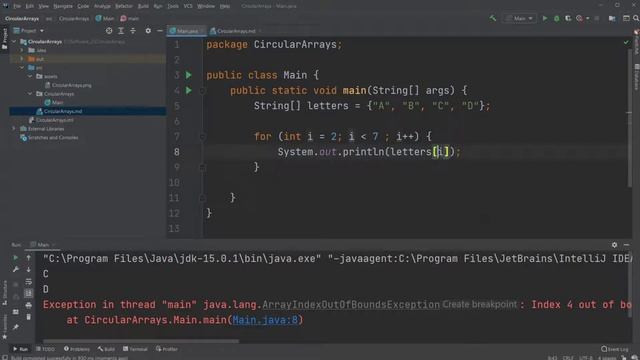Follow the Main.java:8 stack trace link
Screen dimensions: 640x360
click(265, 320)
